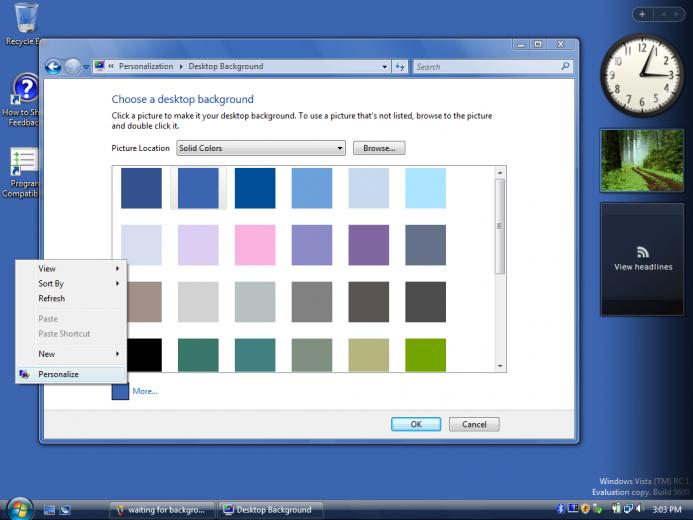Open the address bar history dropdown arrow
Viewport: 693px width, 520px height.
point(385,67)
